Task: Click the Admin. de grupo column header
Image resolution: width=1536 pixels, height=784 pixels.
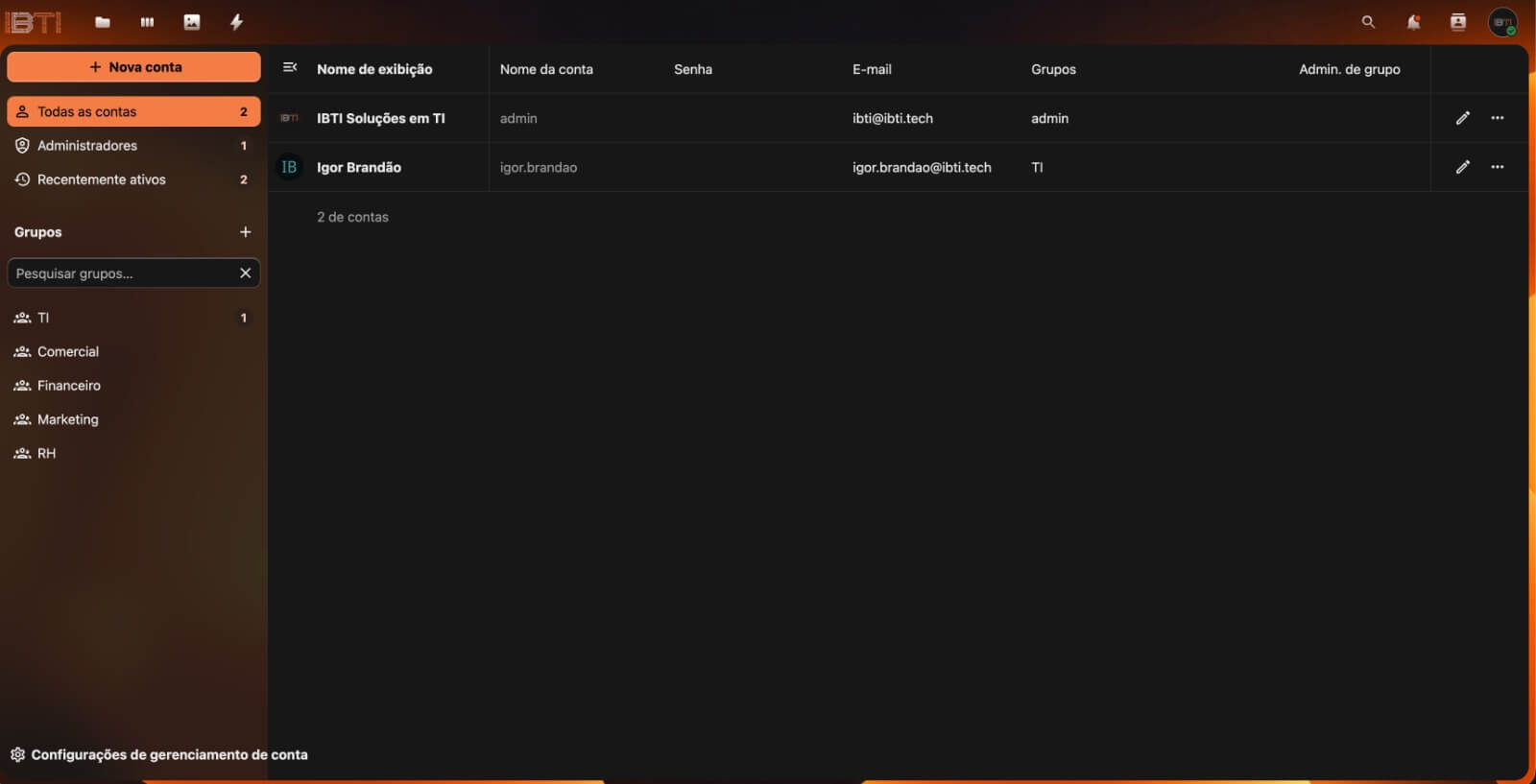Action: (1350, 69)
